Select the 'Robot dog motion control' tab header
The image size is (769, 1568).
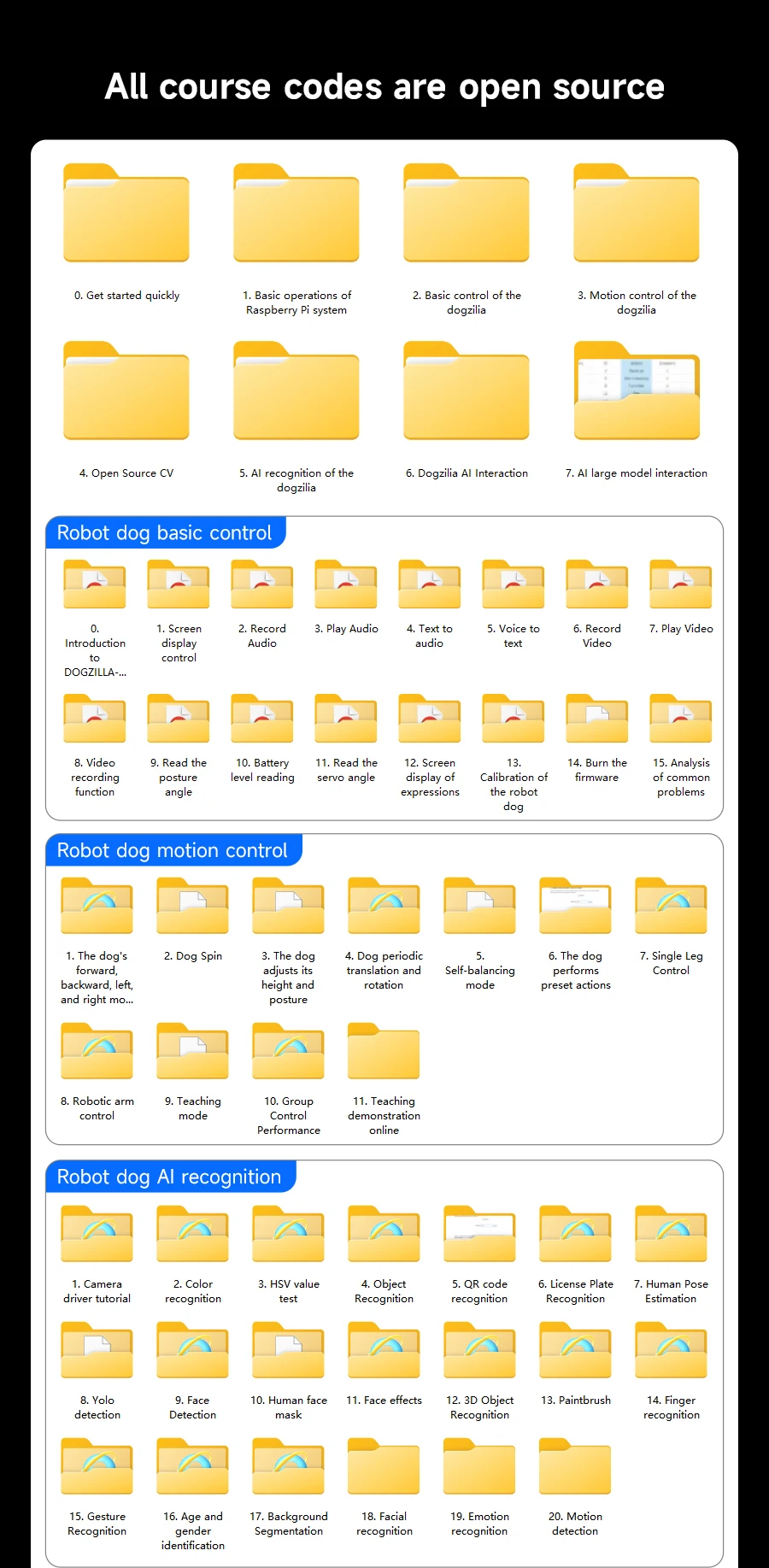pyautogui.click(x=173, y=851)
